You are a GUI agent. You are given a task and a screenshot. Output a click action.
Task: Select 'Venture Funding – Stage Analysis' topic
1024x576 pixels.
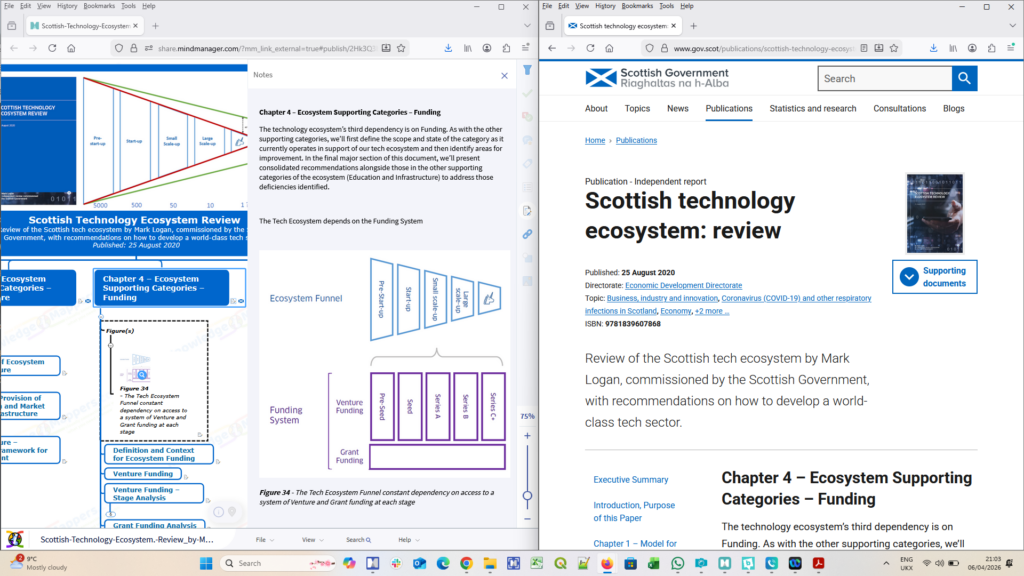(154, 493)
